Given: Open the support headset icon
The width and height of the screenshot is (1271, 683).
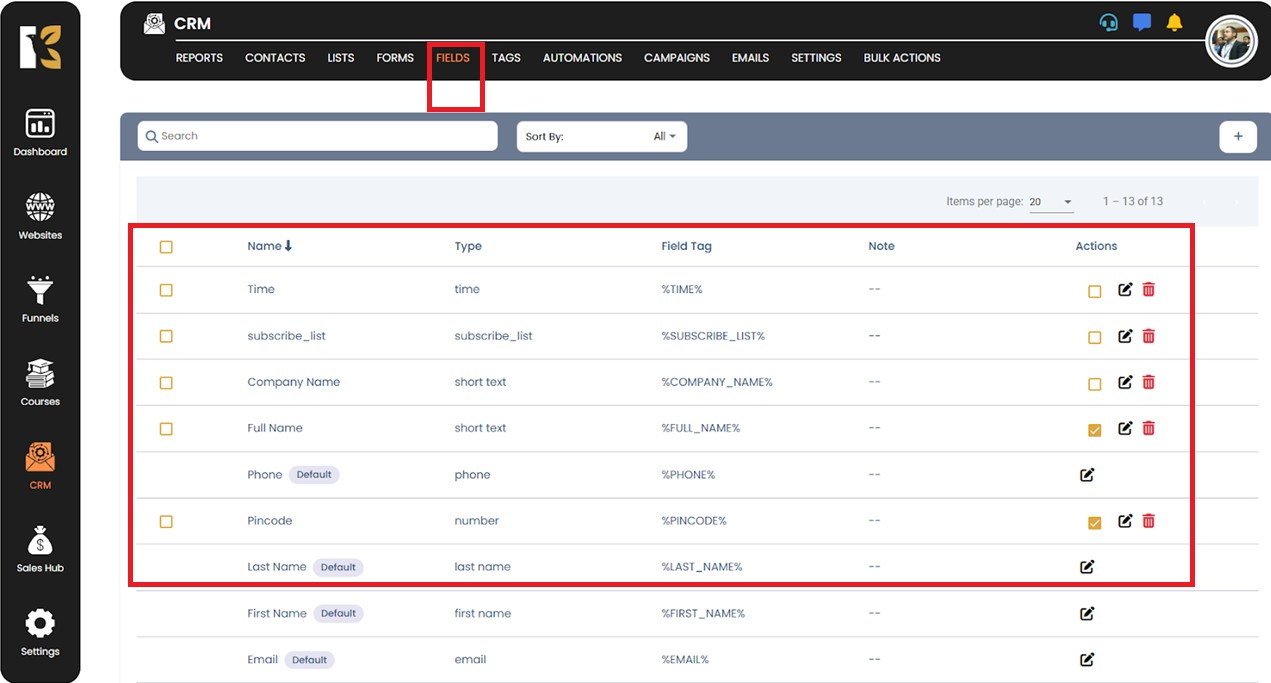Looking at the screenshot, I should click(1108, 23).
